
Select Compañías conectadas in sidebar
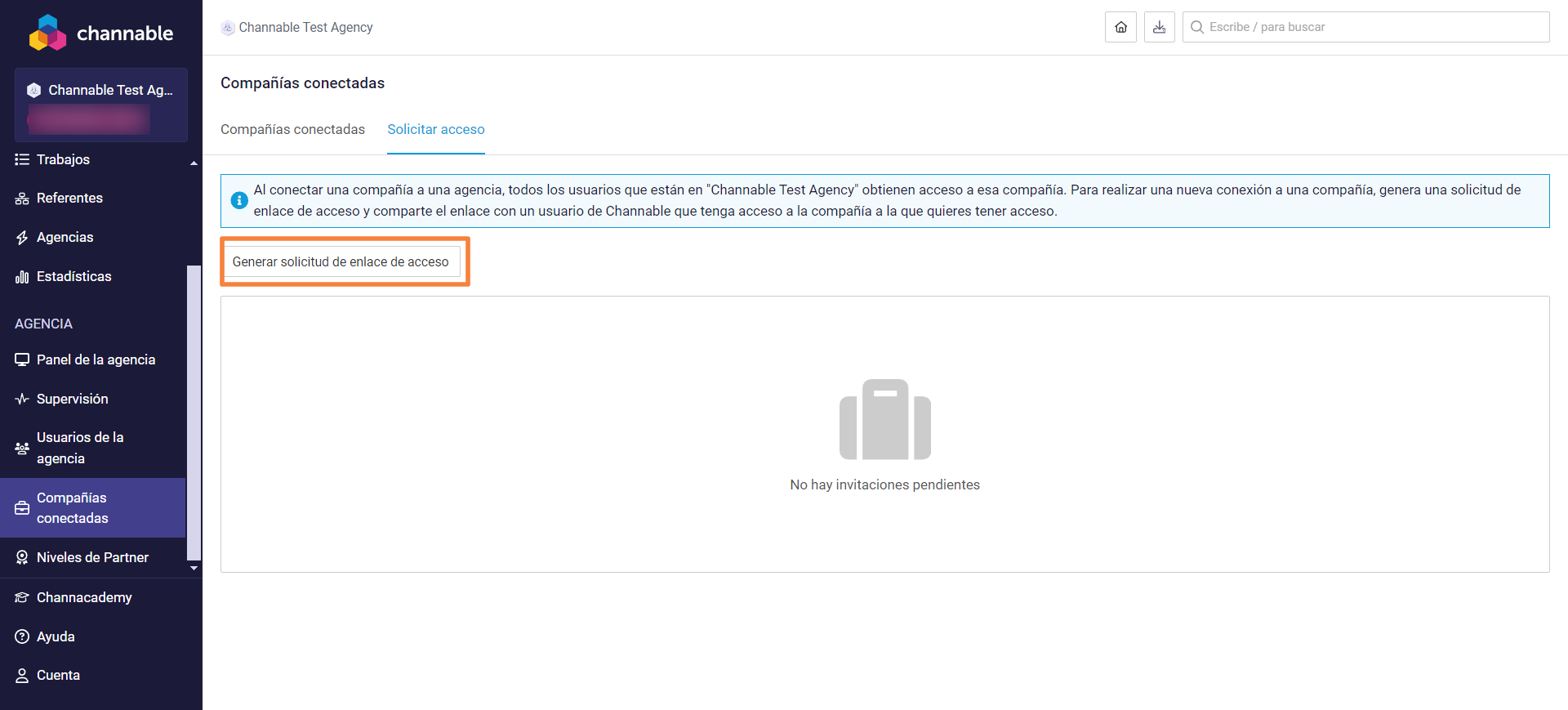(93, 507)
